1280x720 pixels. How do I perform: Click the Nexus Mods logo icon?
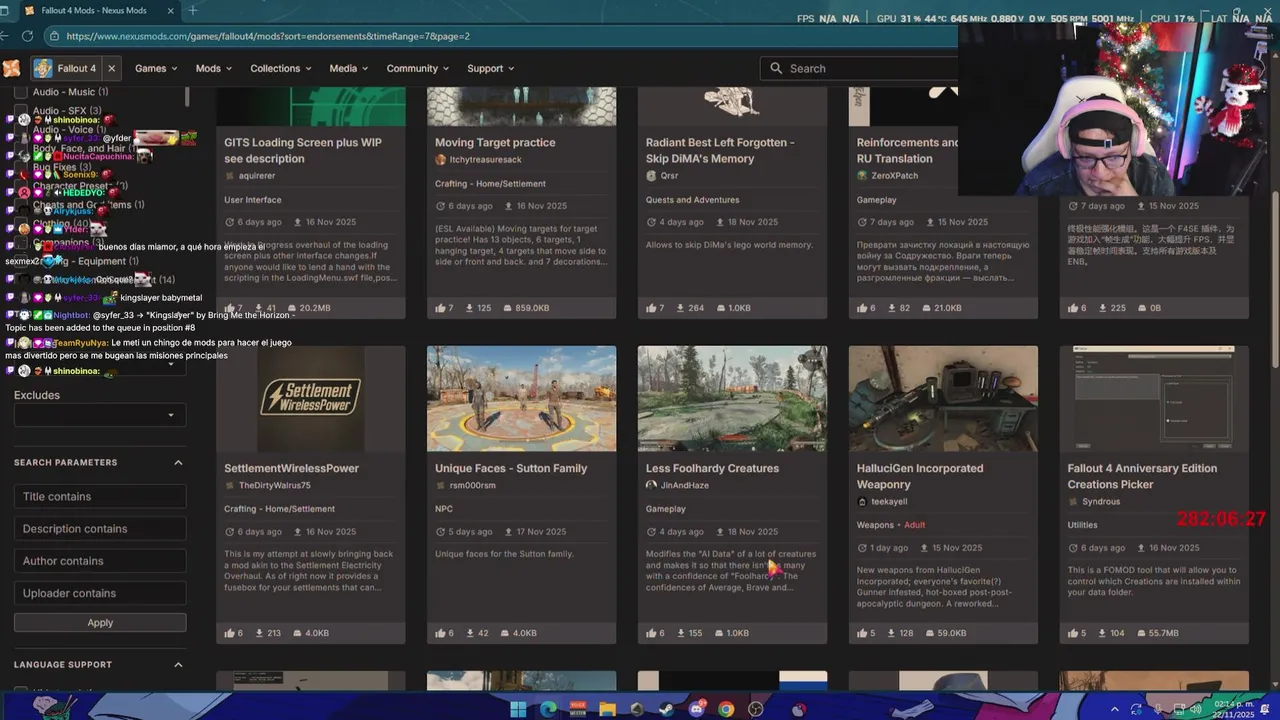tap(11, 68)
